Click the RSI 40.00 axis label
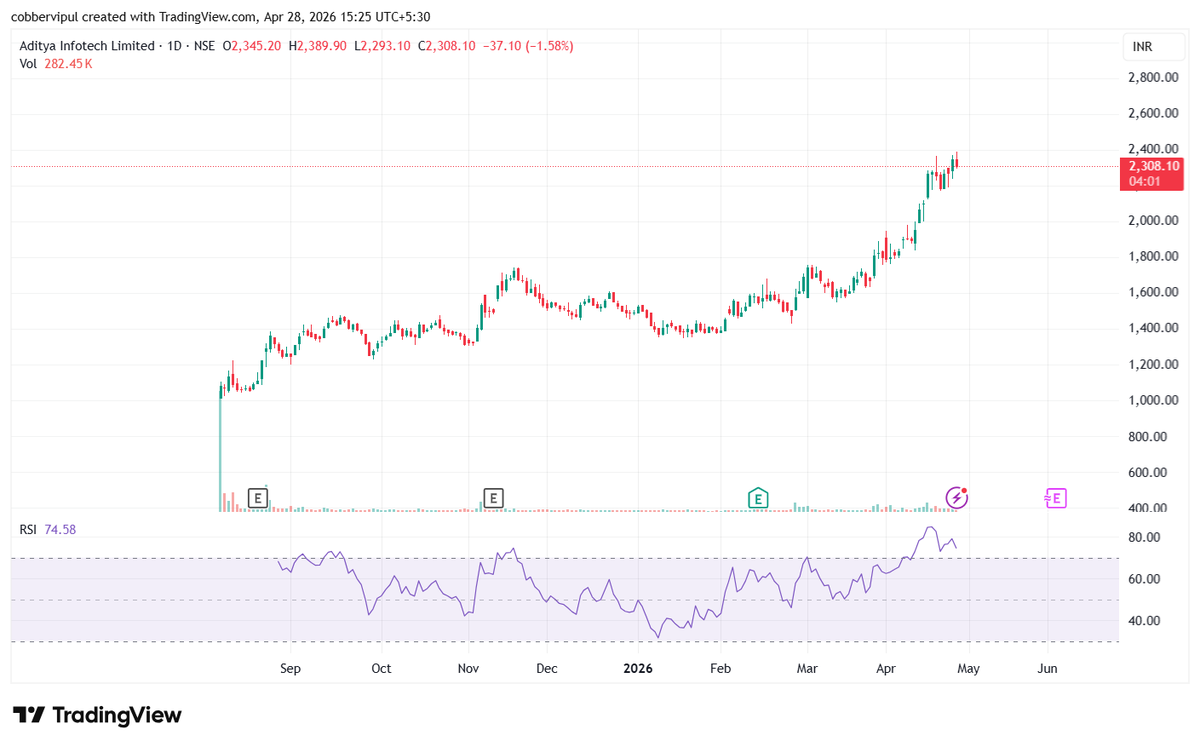This screenshot has width=1200, height=747. pos(1144,620)
